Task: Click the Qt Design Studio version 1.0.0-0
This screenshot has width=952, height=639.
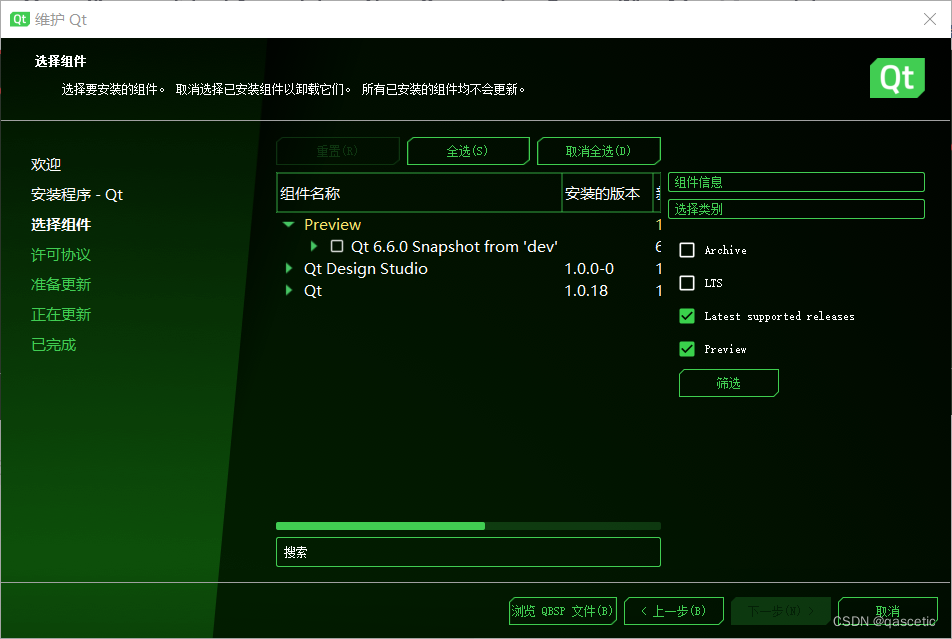Action: (x=589, y=268)
